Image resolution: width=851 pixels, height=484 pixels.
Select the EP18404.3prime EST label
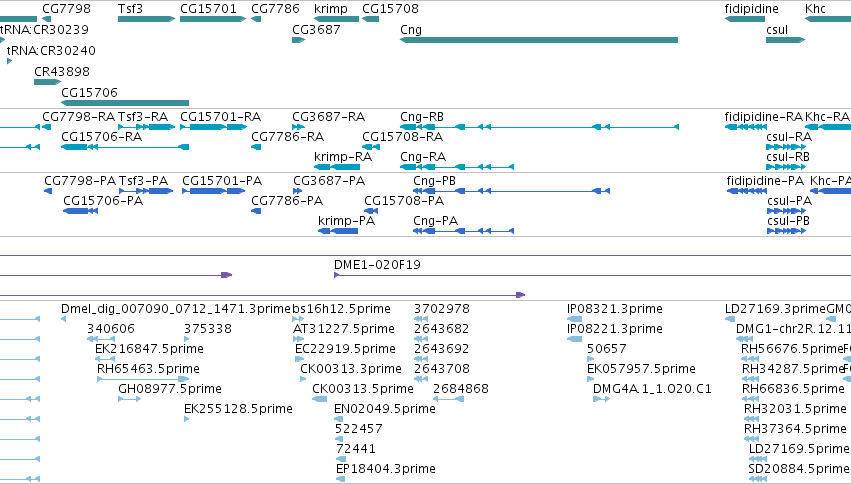click(x=386, y=469)
